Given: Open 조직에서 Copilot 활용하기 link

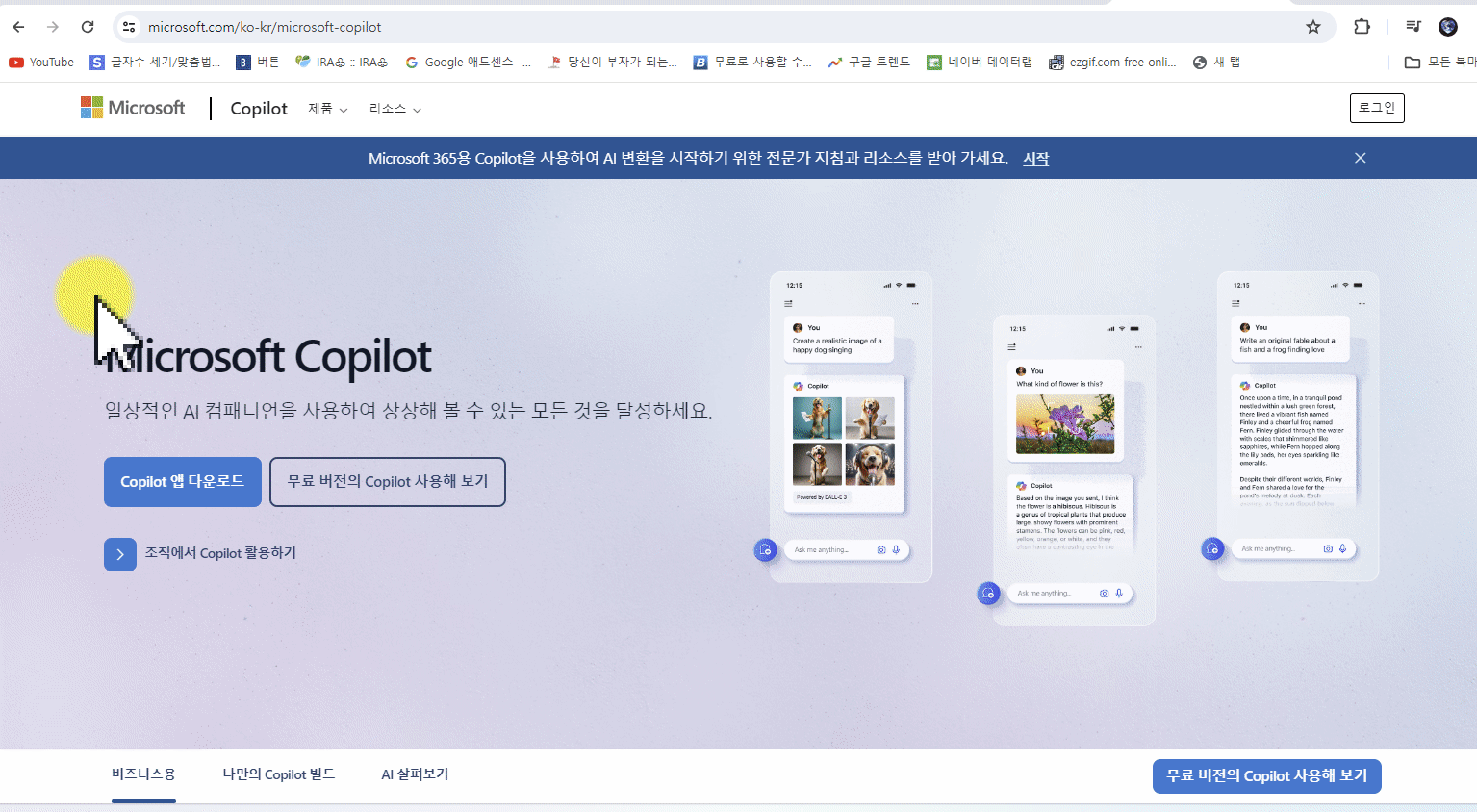Looking at the screenshot, I should point(220,553).
